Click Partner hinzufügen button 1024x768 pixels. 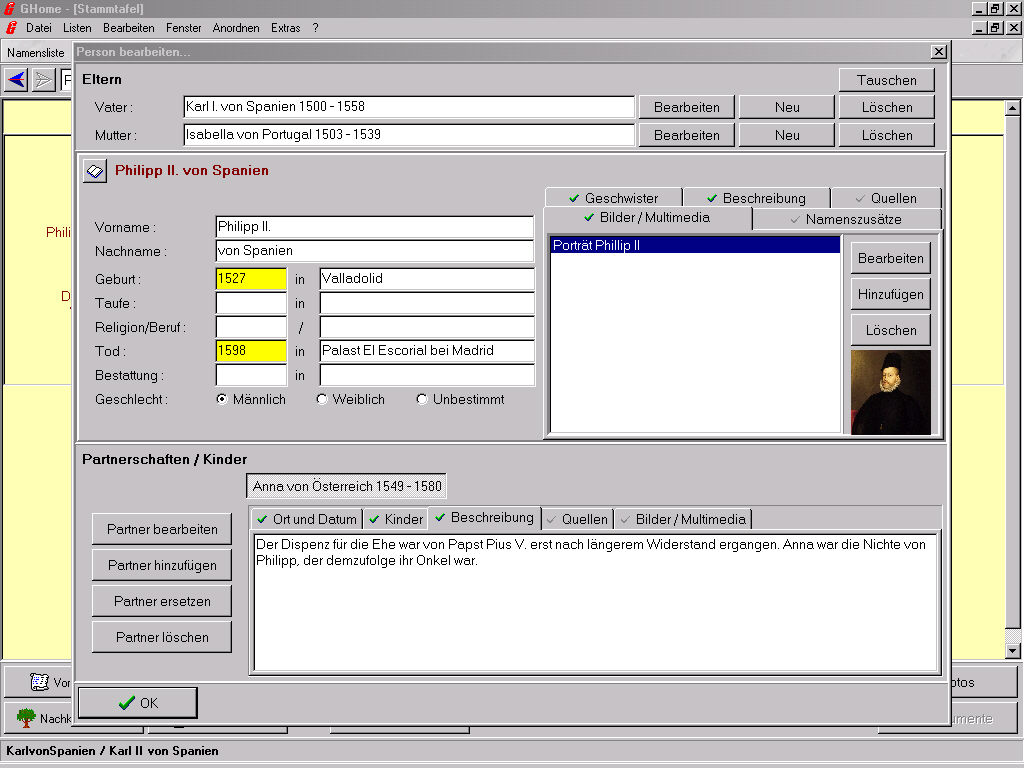tap(162, 565)
